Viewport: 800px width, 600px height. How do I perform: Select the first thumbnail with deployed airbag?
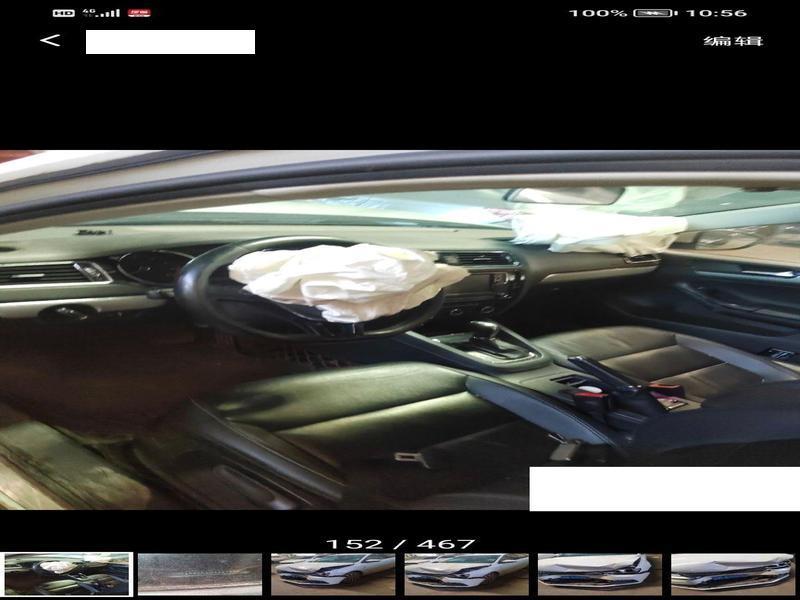point(66,574)
